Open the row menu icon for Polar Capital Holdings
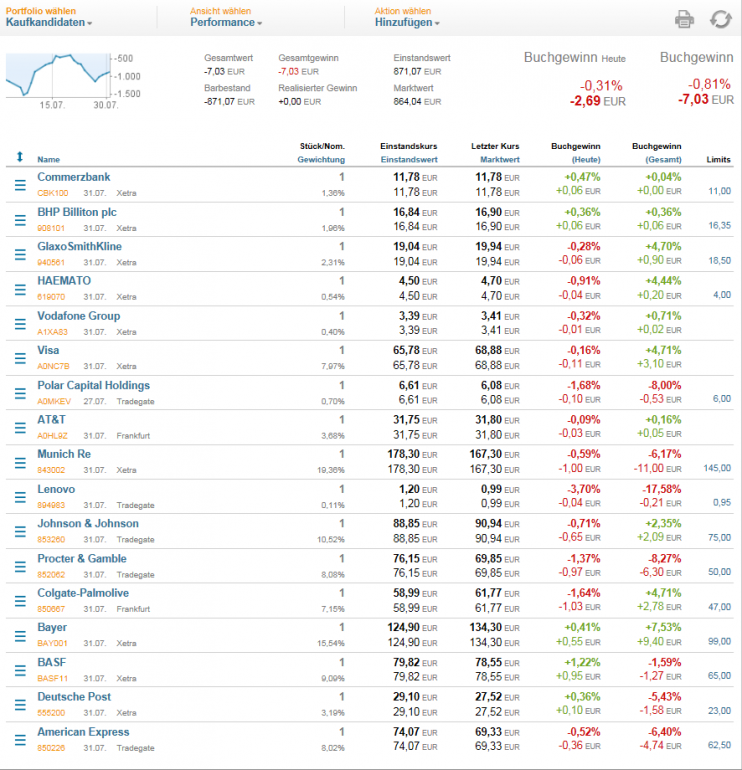This screenshot has height=770, width=742. (20, 393)
